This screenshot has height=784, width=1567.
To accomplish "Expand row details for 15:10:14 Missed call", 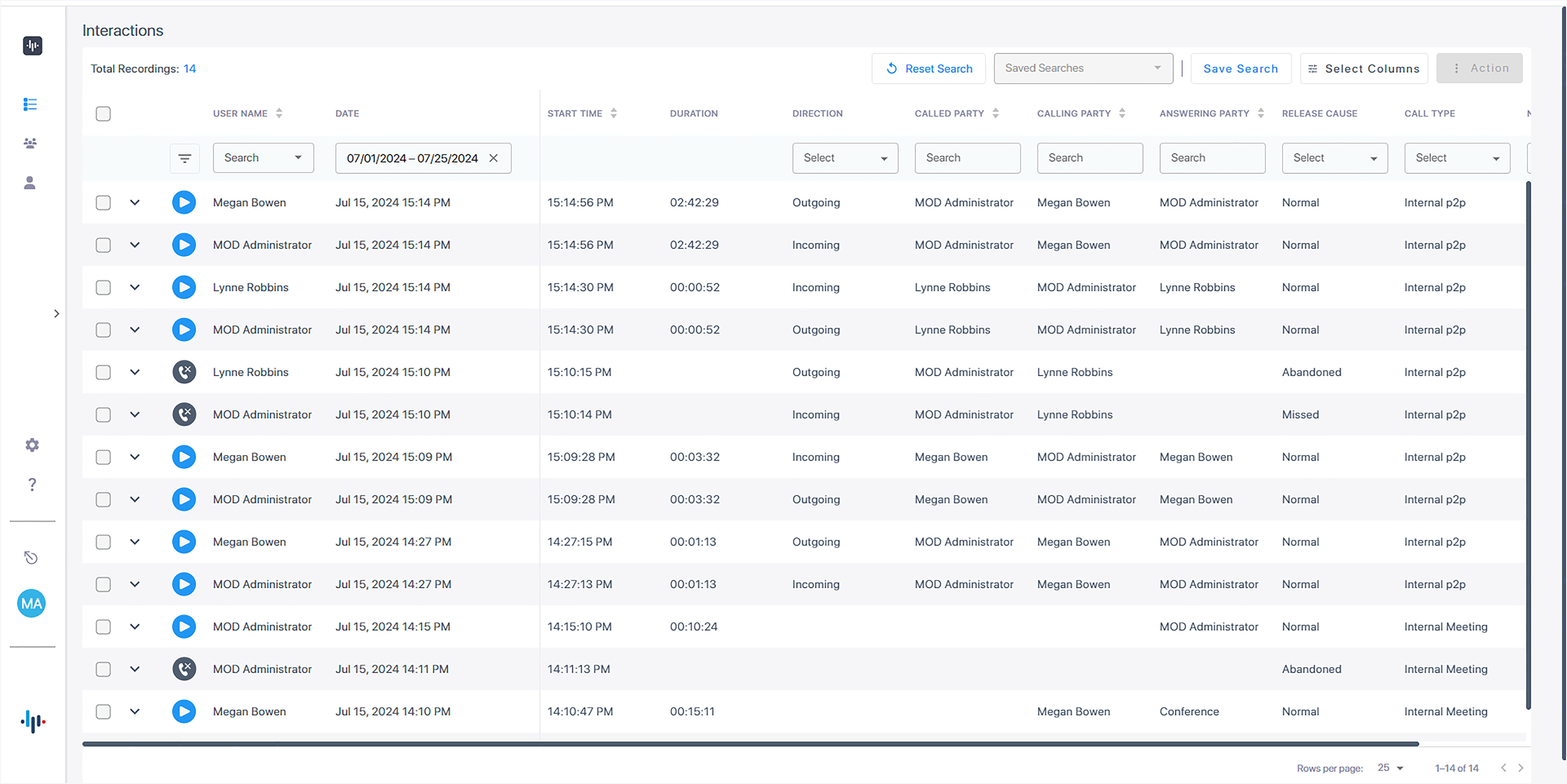I will [135, 414].
